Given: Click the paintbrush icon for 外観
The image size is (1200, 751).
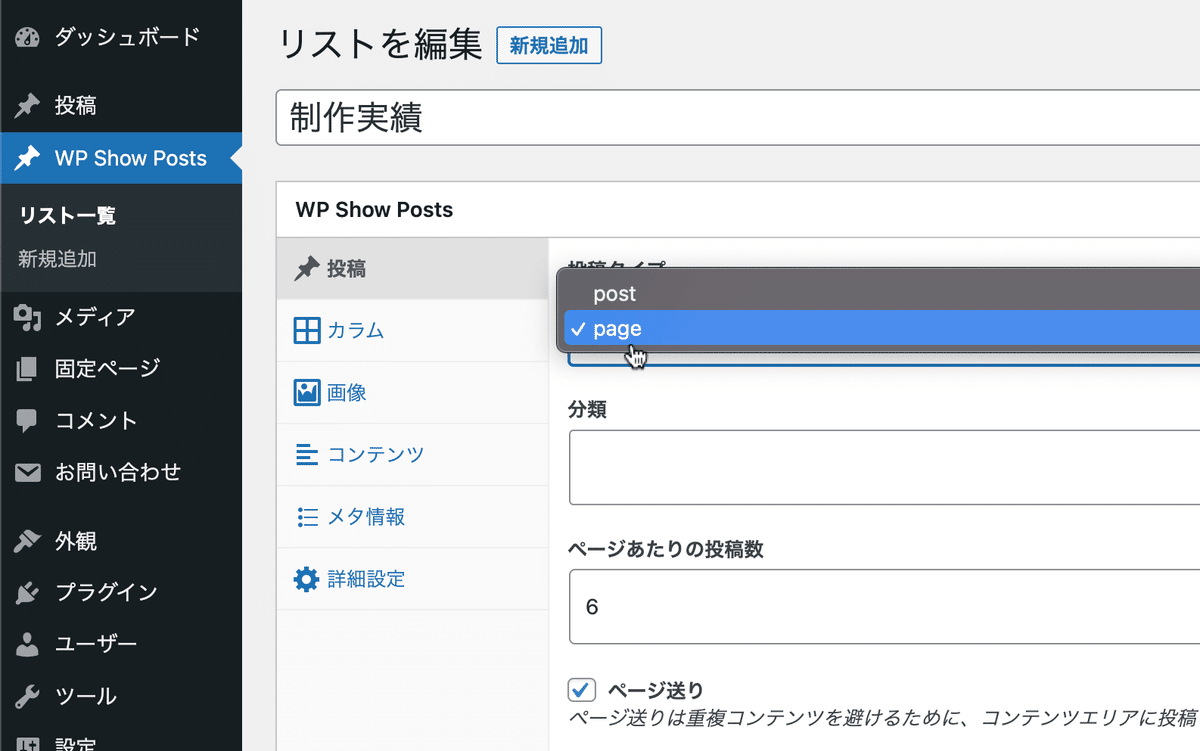Looking at the screenshot, I should pyautogui.click(x=27, y=541).
